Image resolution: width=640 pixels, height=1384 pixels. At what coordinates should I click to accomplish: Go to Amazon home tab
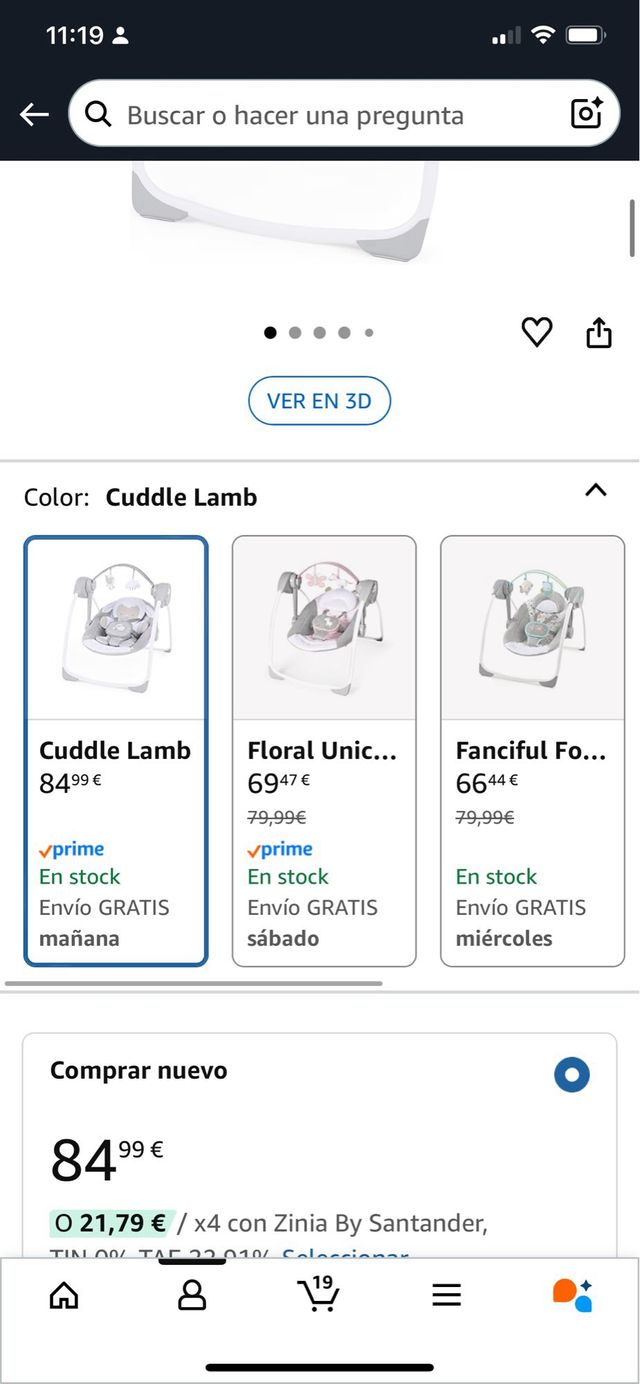pyautogui.click(x=64, y=1295)
